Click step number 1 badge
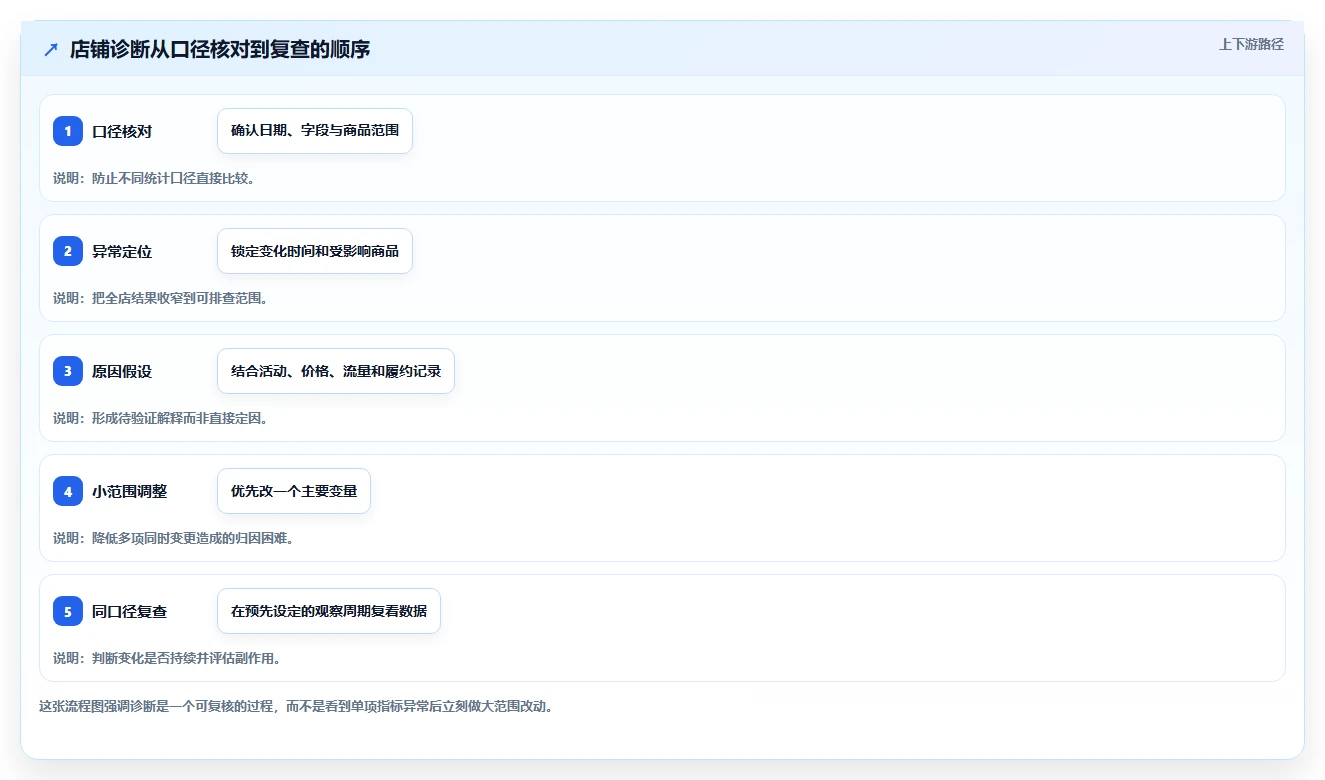Image resolution: width=1325 pixels, height=780 pixels. coord(68,131)
